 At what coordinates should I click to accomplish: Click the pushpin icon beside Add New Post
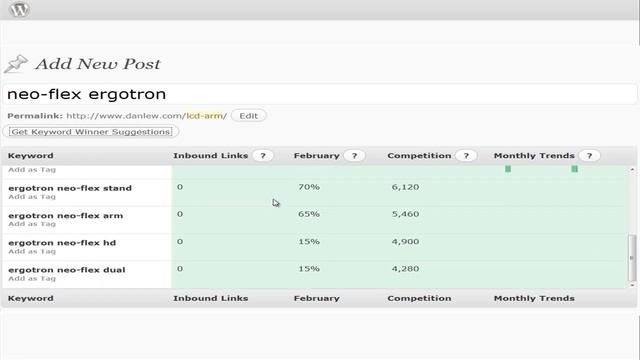(16, 64)
